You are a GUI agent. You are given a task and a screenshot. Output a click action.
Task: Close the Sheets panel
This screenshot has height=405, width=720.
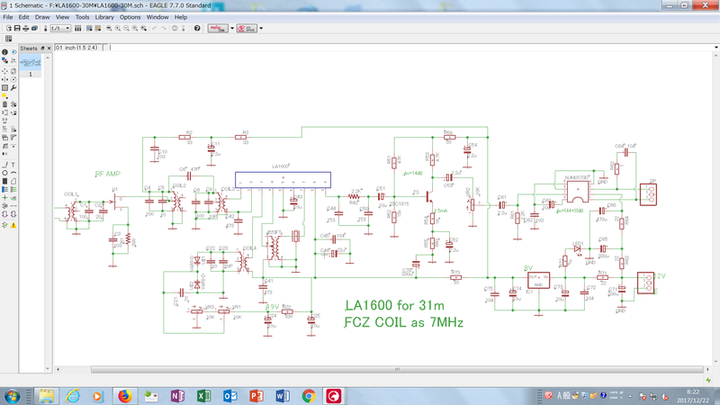(48, 47)
